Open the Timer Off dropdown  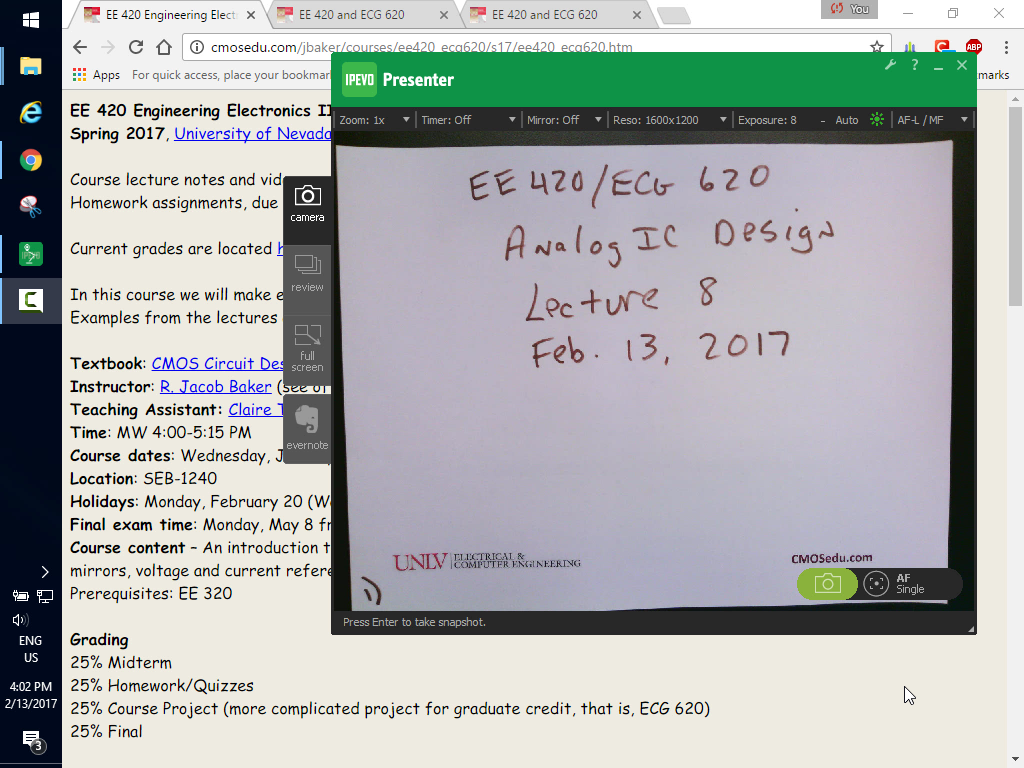pos(468,120)
